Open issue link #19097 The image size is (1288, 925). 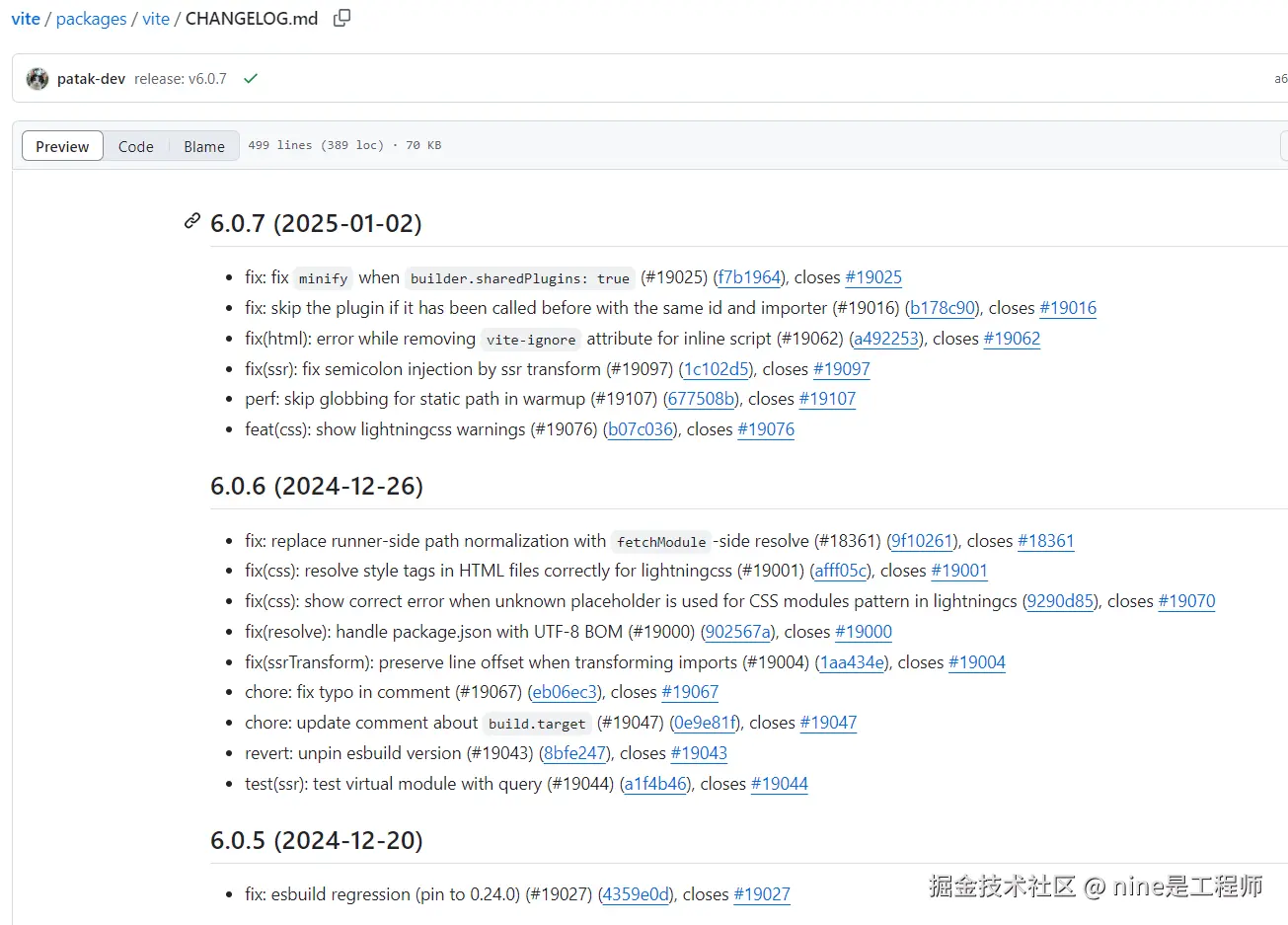[842, 369]
